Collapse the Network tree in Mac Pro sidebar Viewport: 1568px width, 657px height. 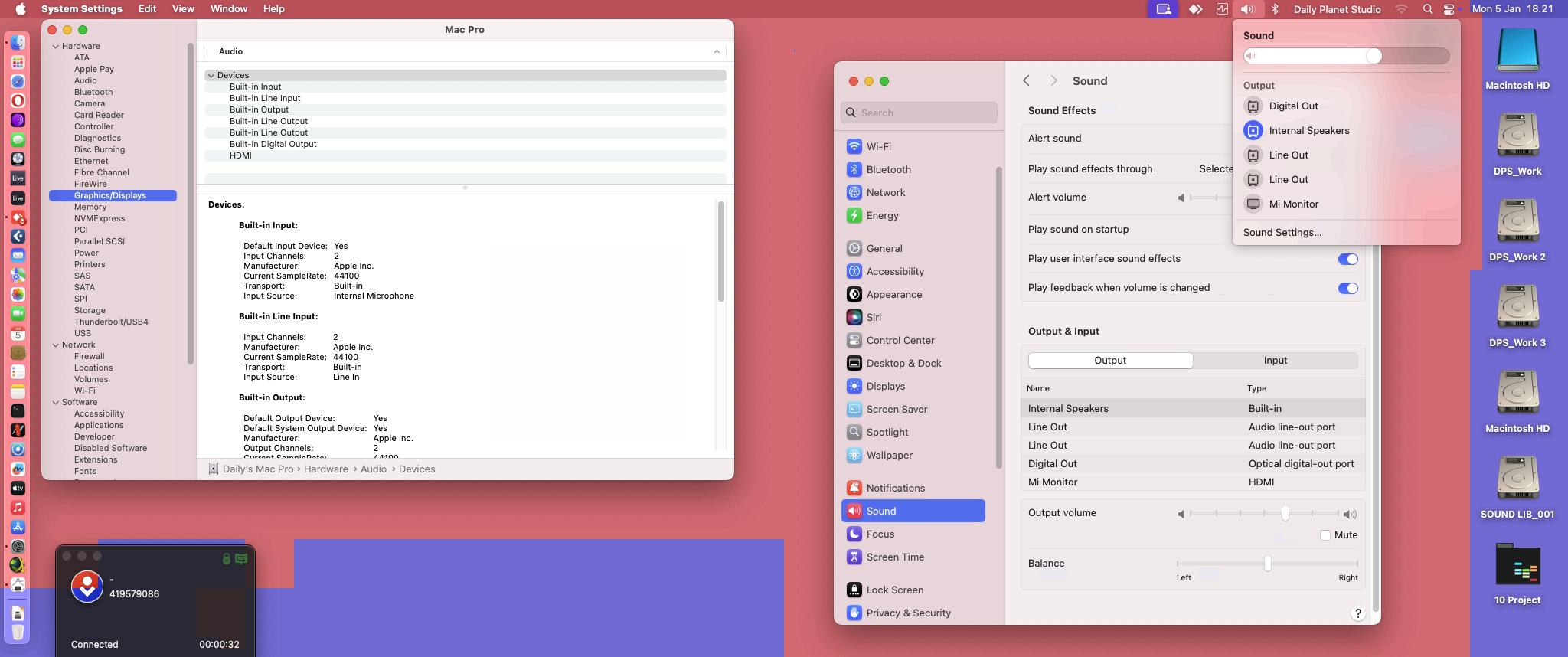coord(56,345)
